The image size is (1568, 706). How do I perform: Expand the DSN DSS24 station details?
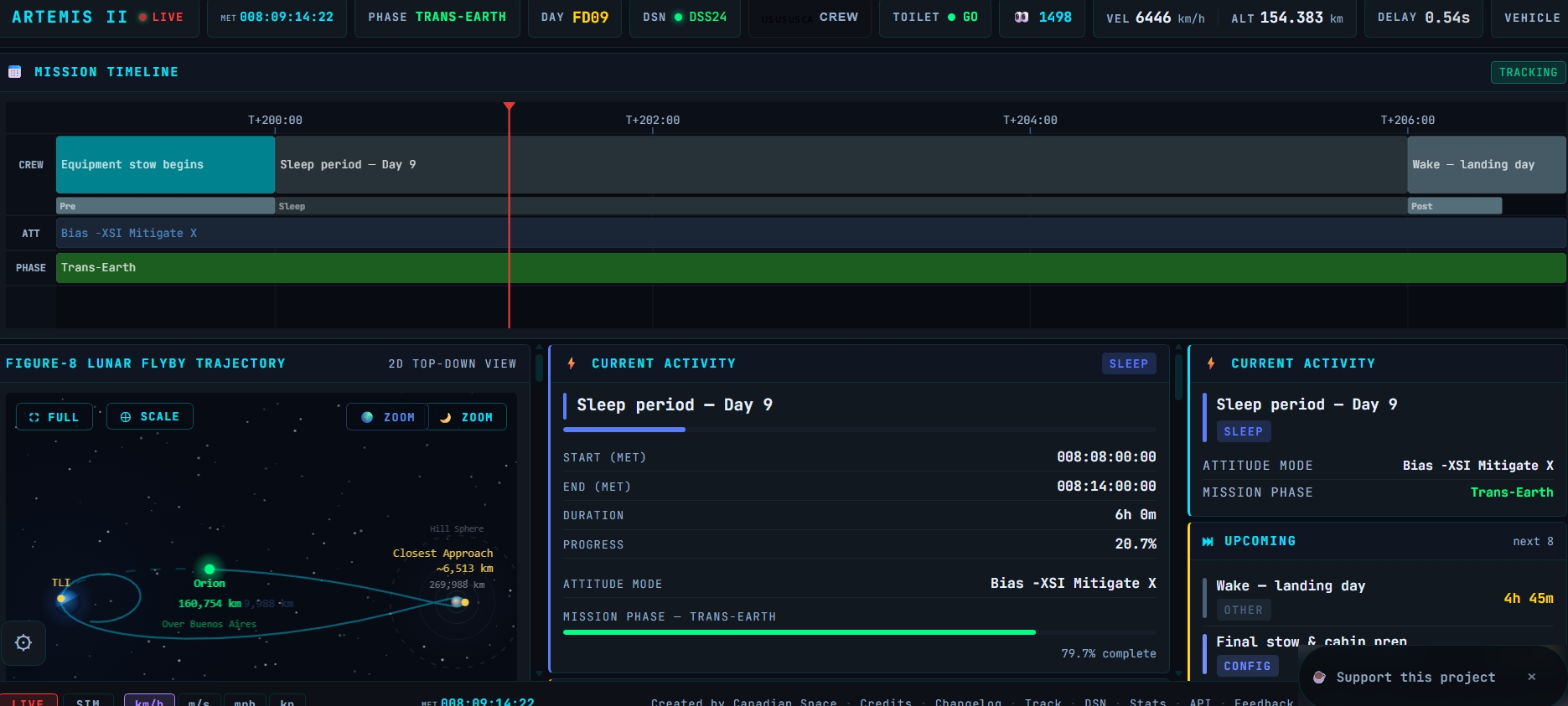[685, 18]
